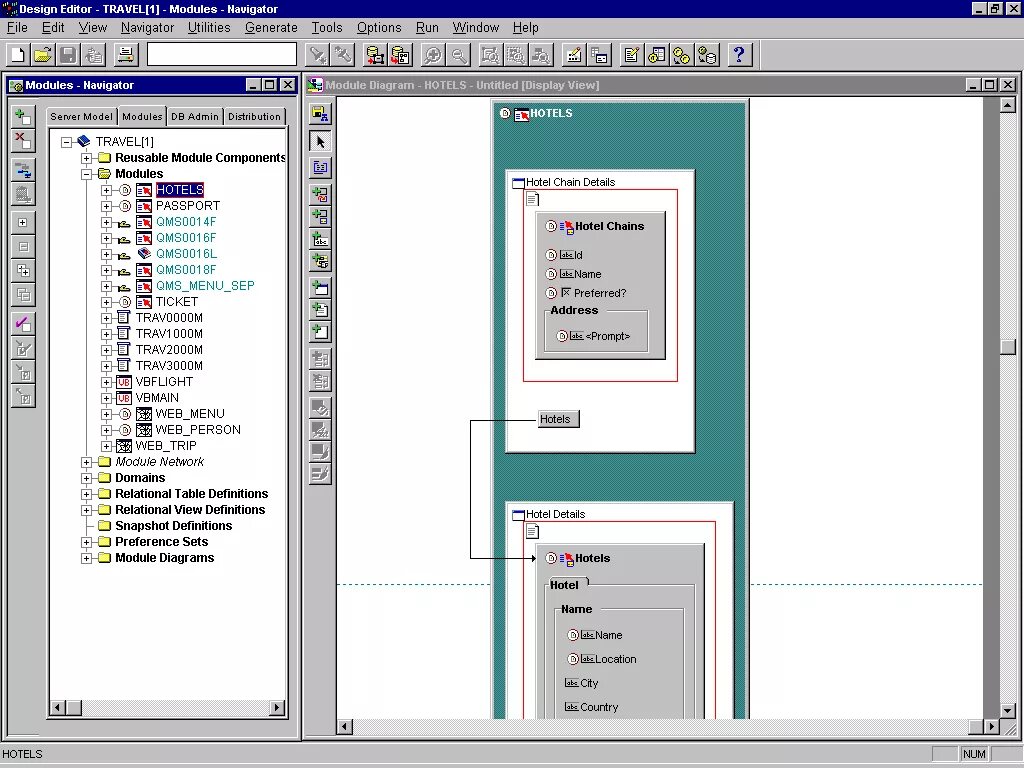This screenshot has width=1024, height=768.
Task: Switch to the DB Admin tab
Action: click(195, 116)
